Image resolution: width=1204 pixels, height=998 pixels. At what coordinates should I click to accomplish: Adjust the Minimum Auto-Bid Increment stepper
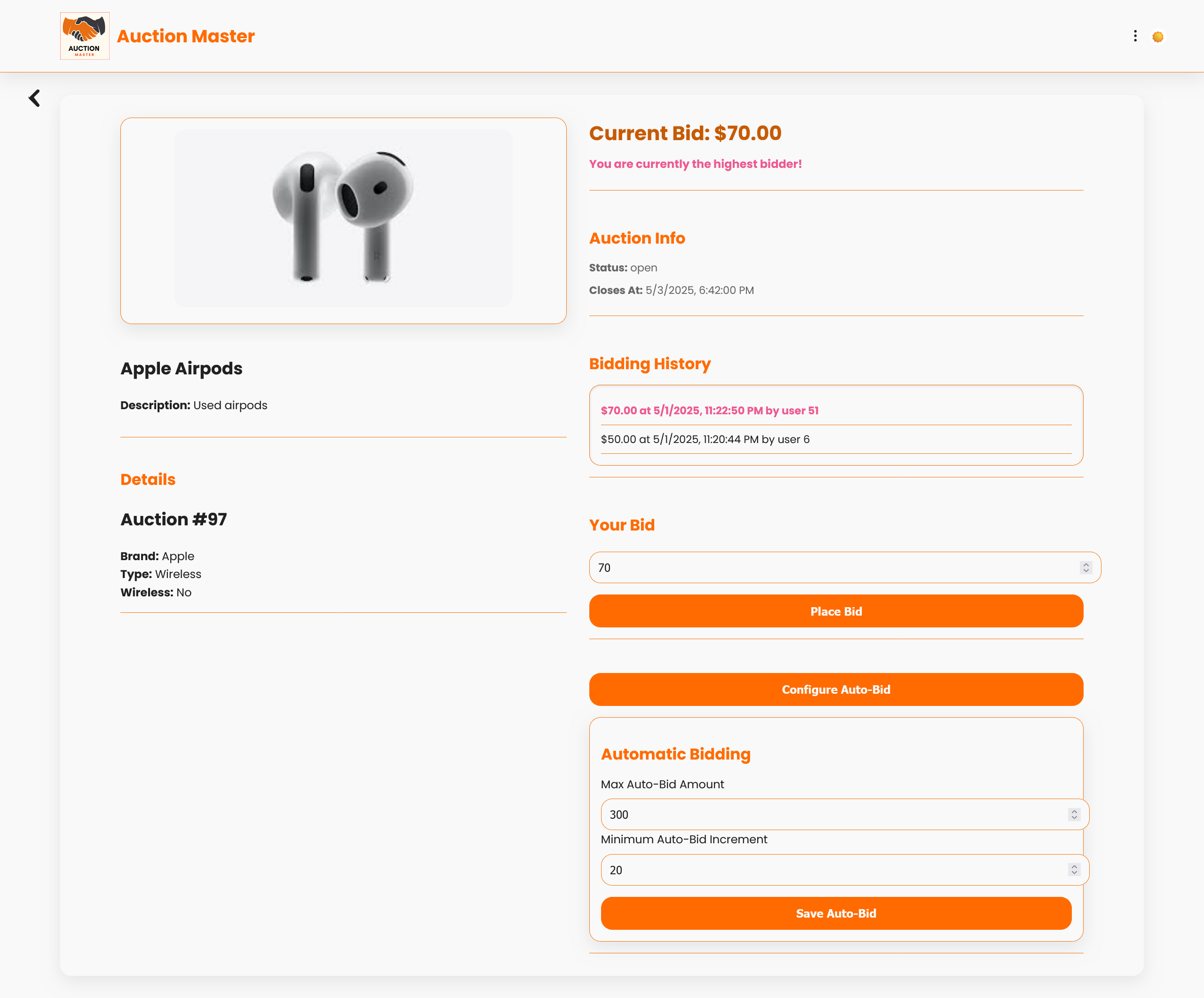click(x=1074, y=870)
